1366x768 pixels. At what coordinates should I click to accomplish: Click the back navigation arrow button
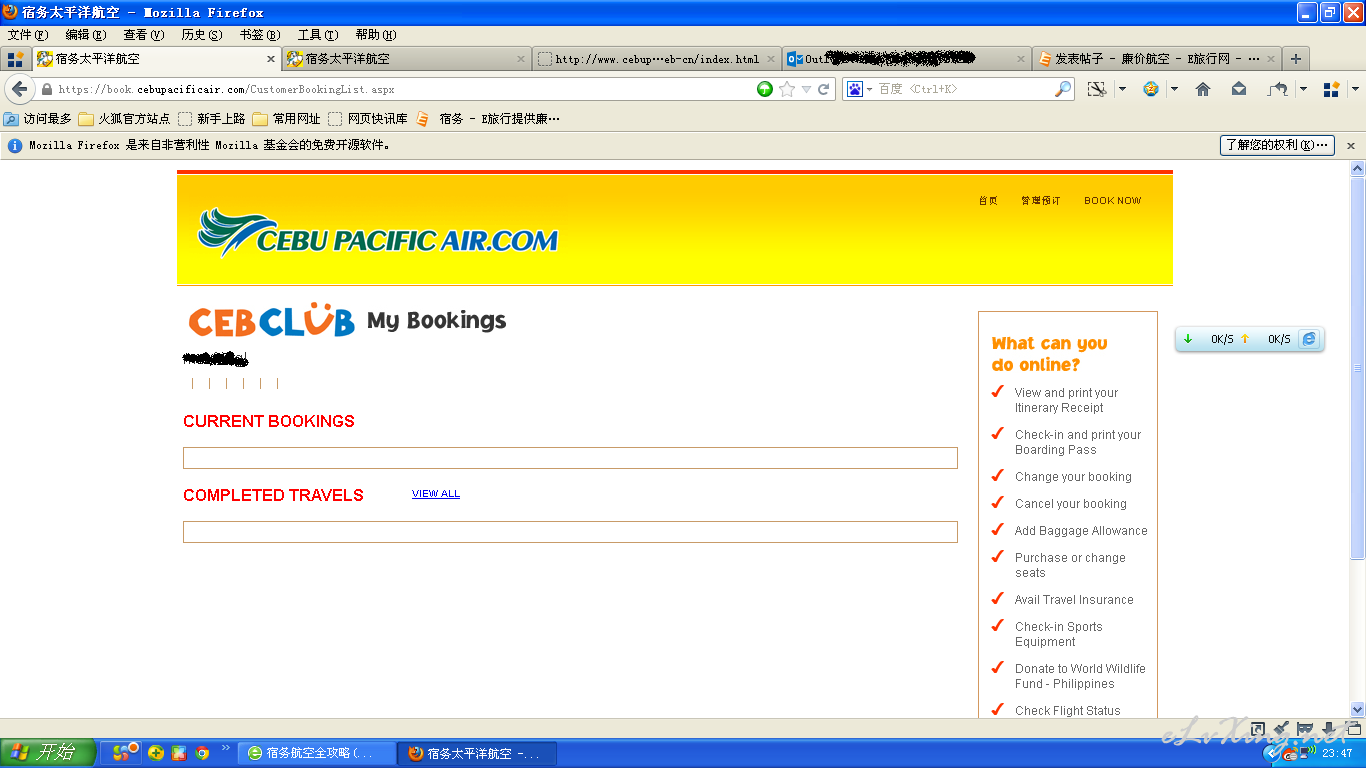coord(18,89)
